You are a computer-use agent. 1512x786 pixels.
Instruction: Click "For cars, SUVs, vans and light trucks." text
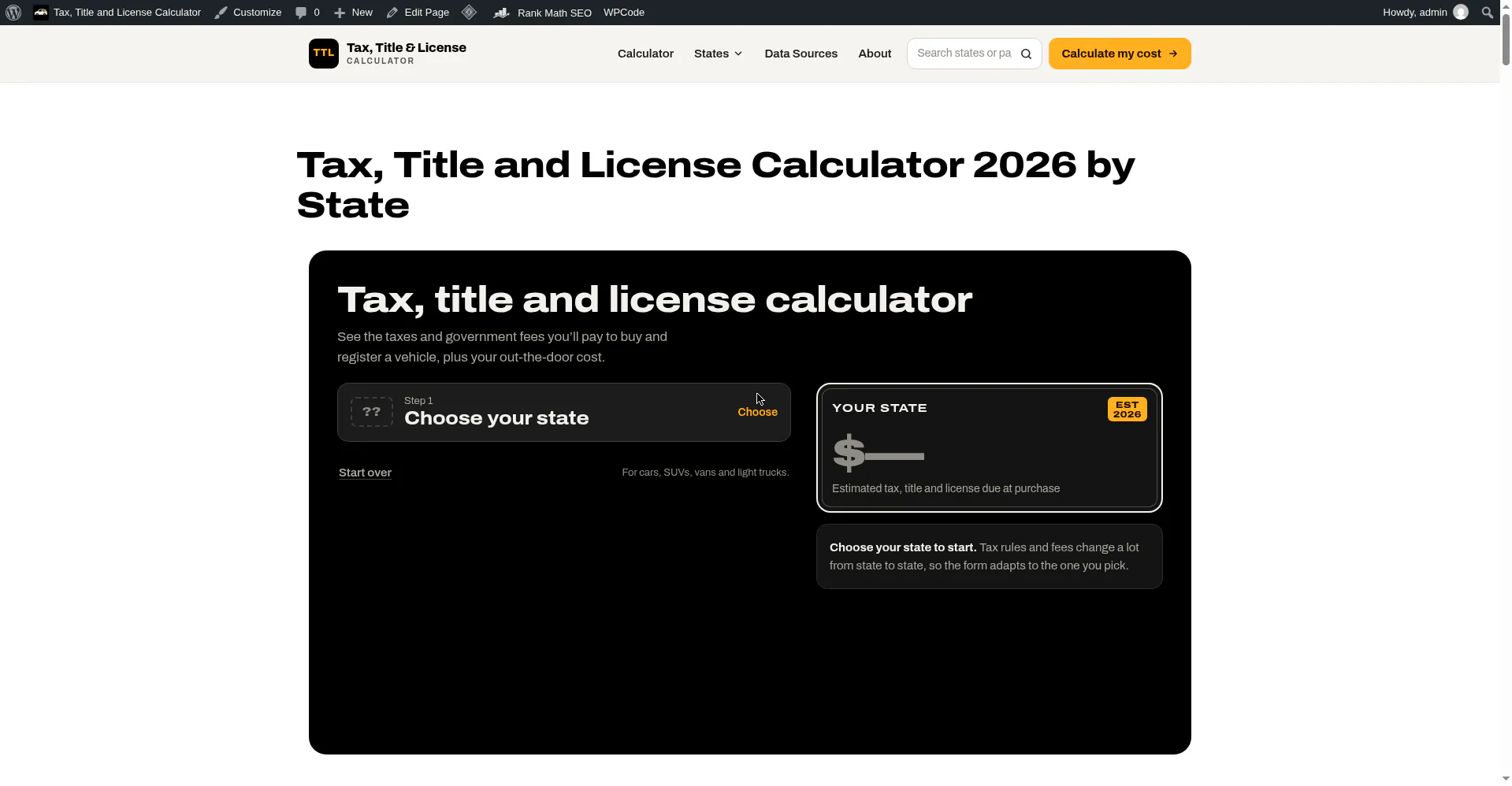(x=705, y=473)
